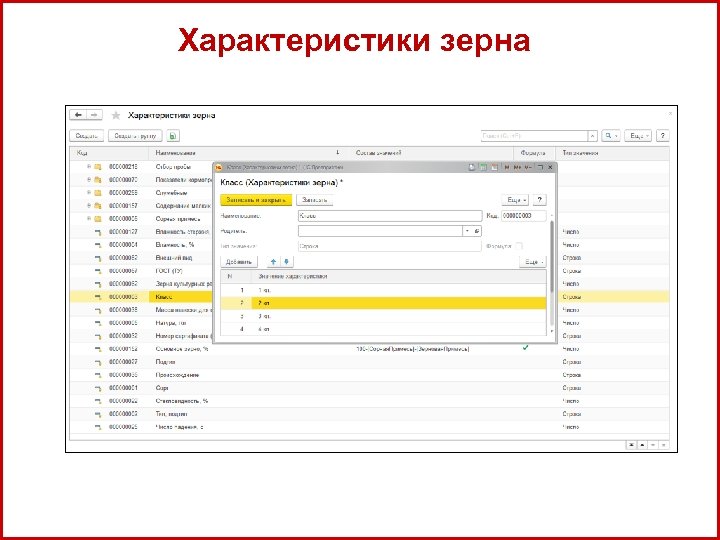Open the calendar icon in dialog title bar
Viewport: 720px width, 540px height.
pyautogui.click(x=494, y=168)
